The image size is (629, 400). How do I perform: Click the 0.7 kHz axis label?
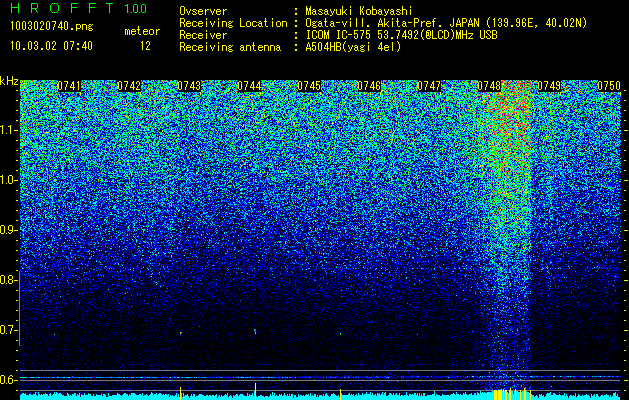[8, 330]
